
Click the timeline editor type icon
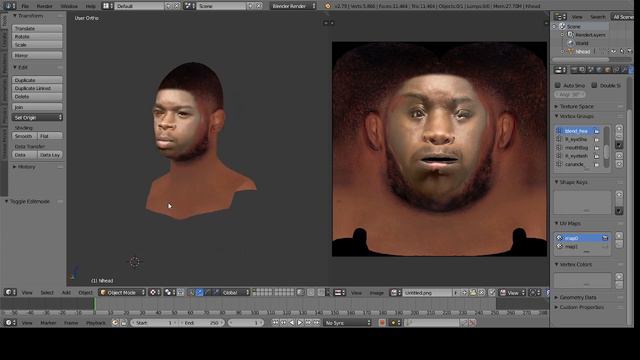(x=10, y=323)
